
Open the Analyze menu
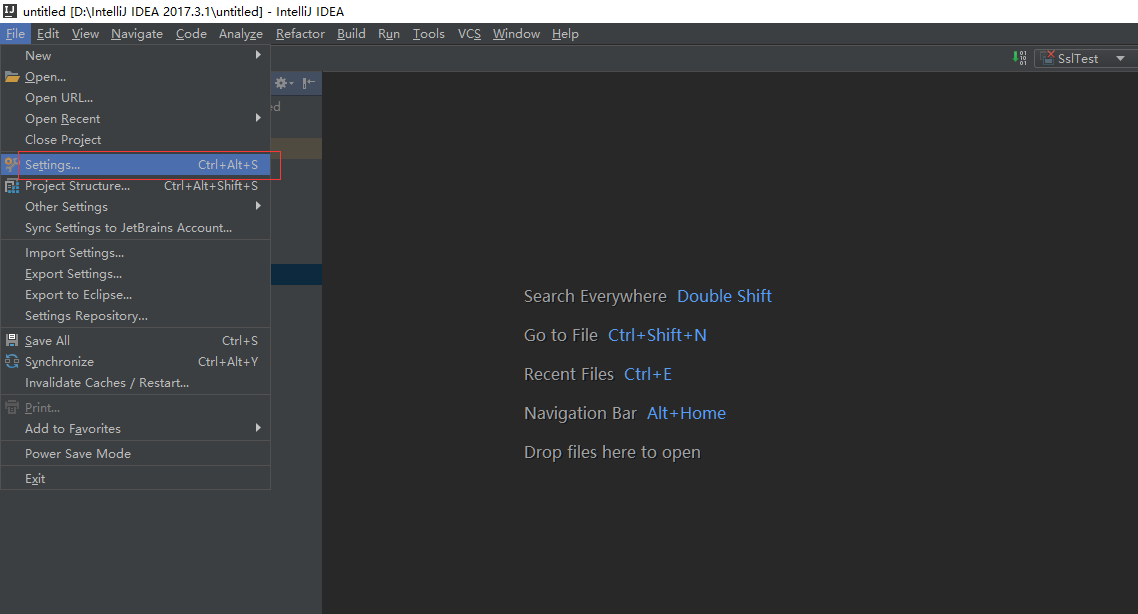pos(241,34)
